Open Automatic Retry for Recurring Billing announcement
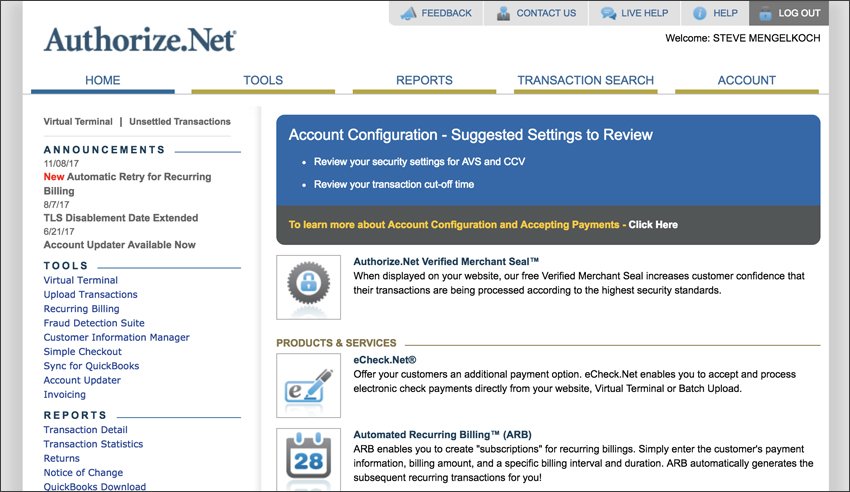Viewport: 850px width, 492px height. 127,184
